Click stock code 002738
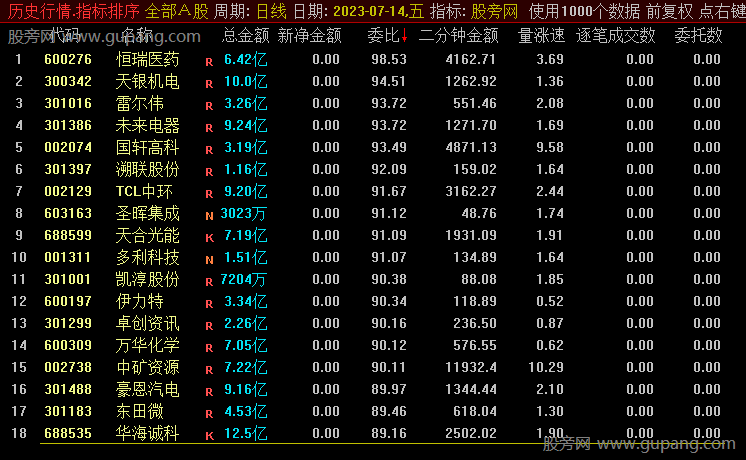This screenshot has width=746, height=460. (68, 367)
